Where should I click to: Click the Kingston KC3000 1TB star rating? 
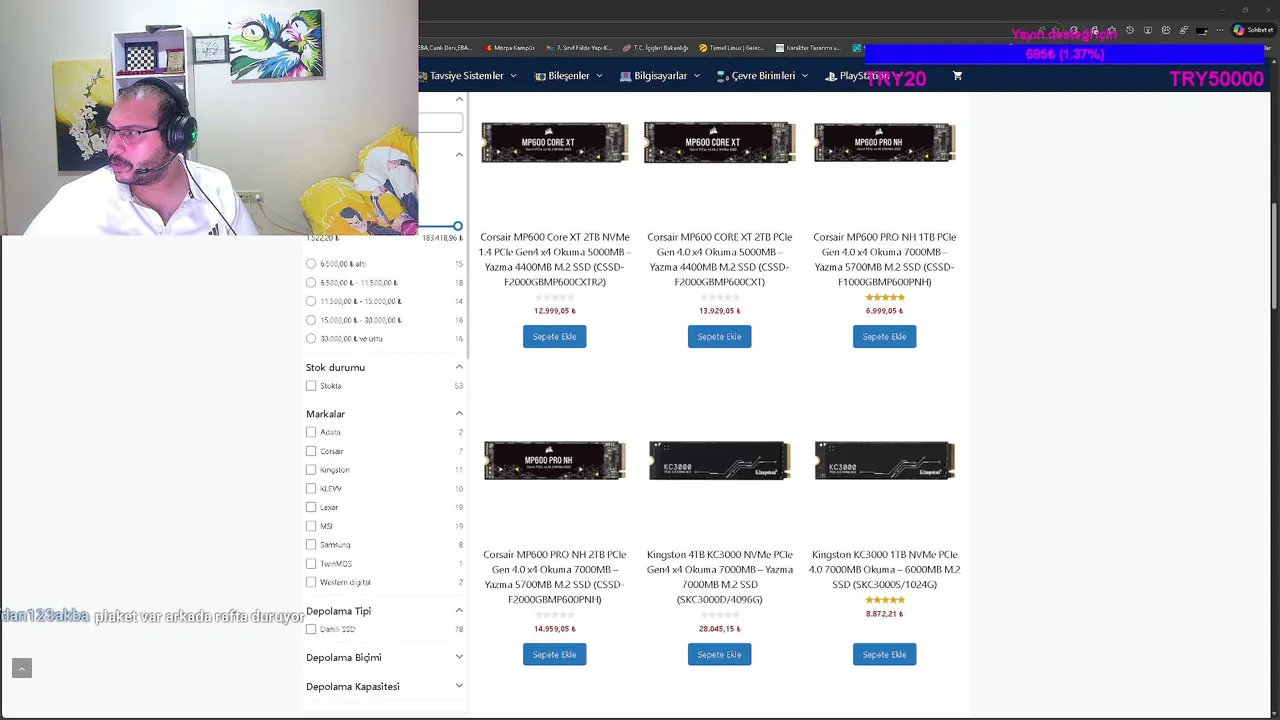click(x=885, y=600)
